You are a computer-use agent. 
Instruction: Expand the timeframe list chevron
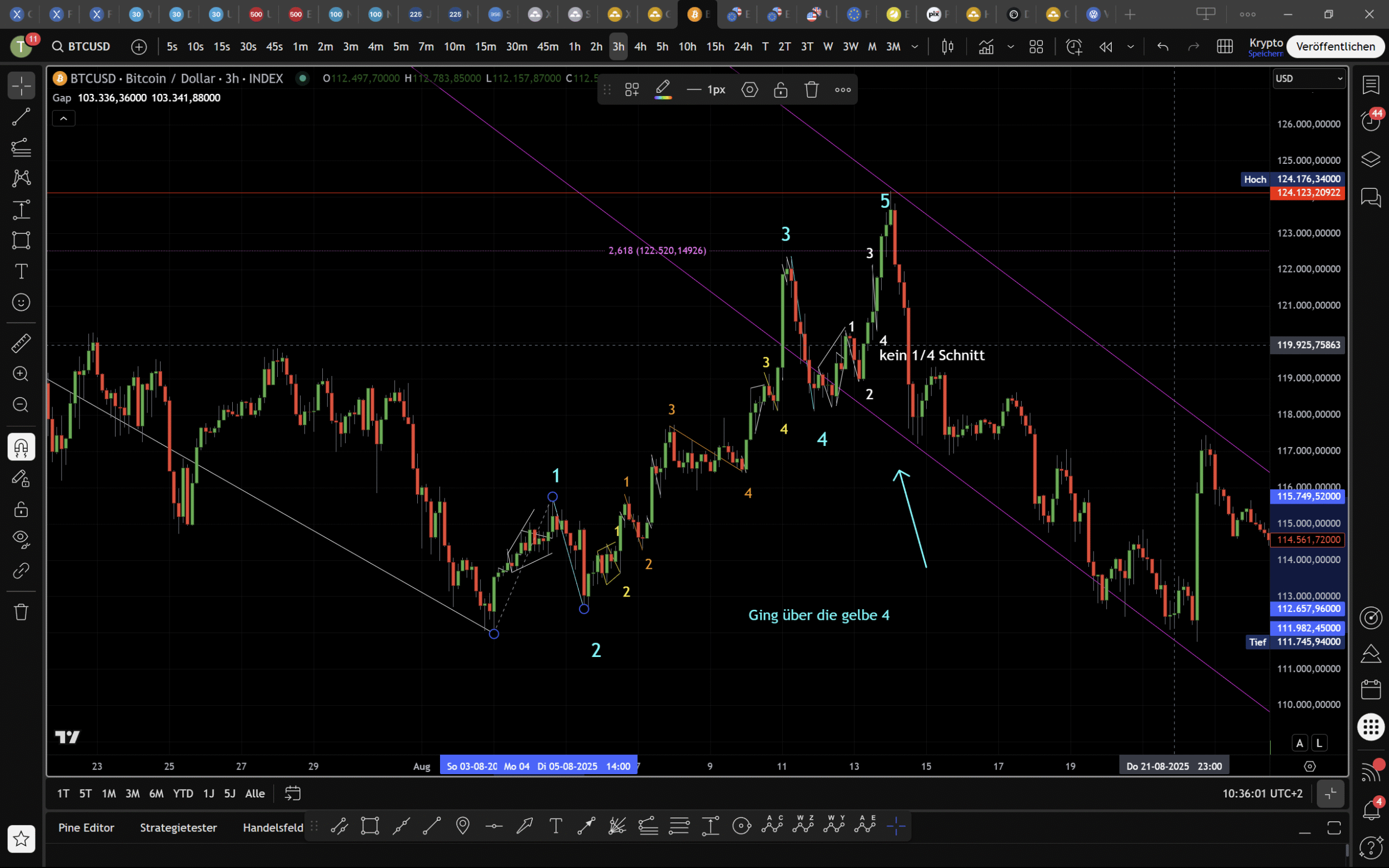click(915, 47)
